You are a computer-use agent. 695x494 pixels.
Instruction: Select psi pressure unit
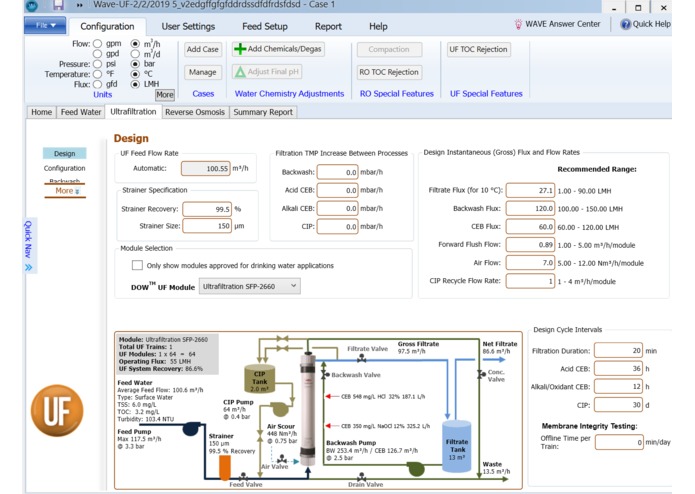pyautogui.click(x=98, y=64)
